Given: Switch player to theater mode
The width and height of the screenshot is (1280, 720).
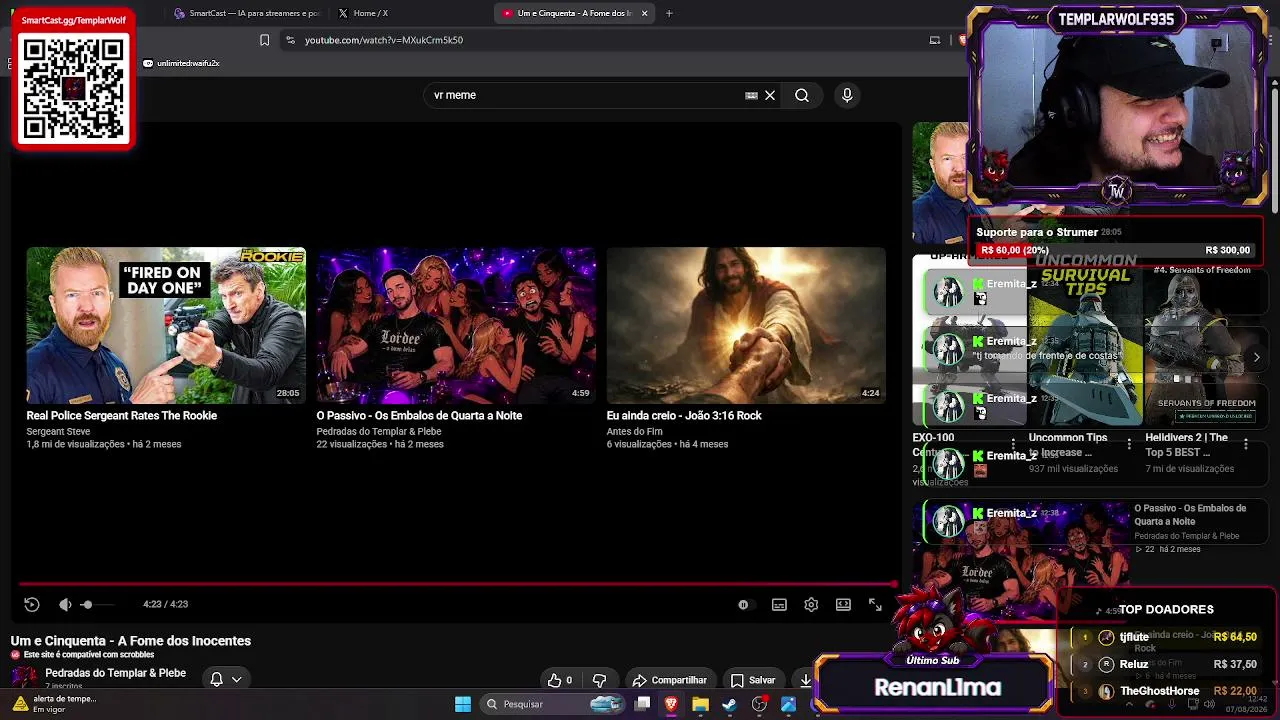Looking at the screenshot, I should point(843,604).
